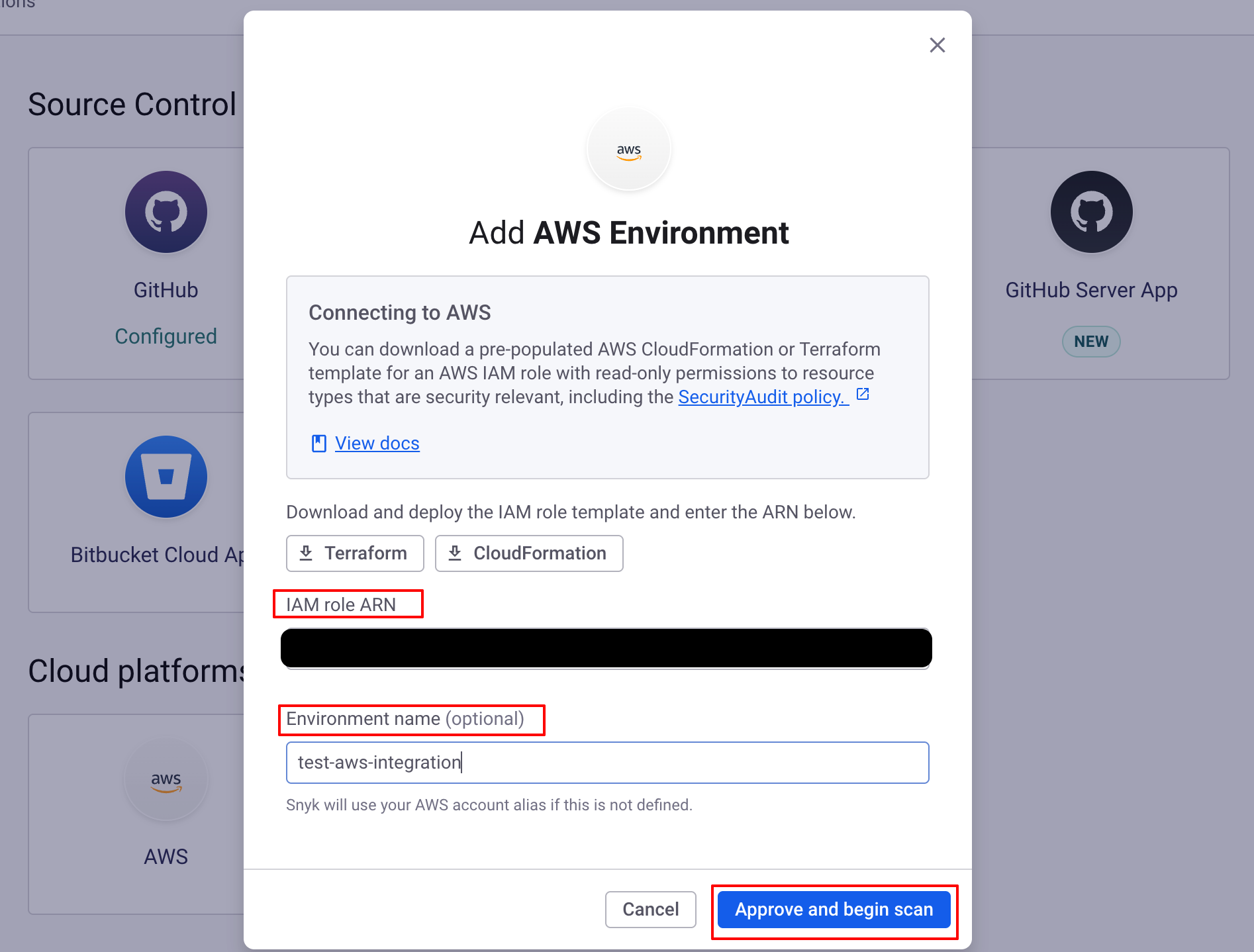Cancel adding the AWS environment

pos(650,910)
